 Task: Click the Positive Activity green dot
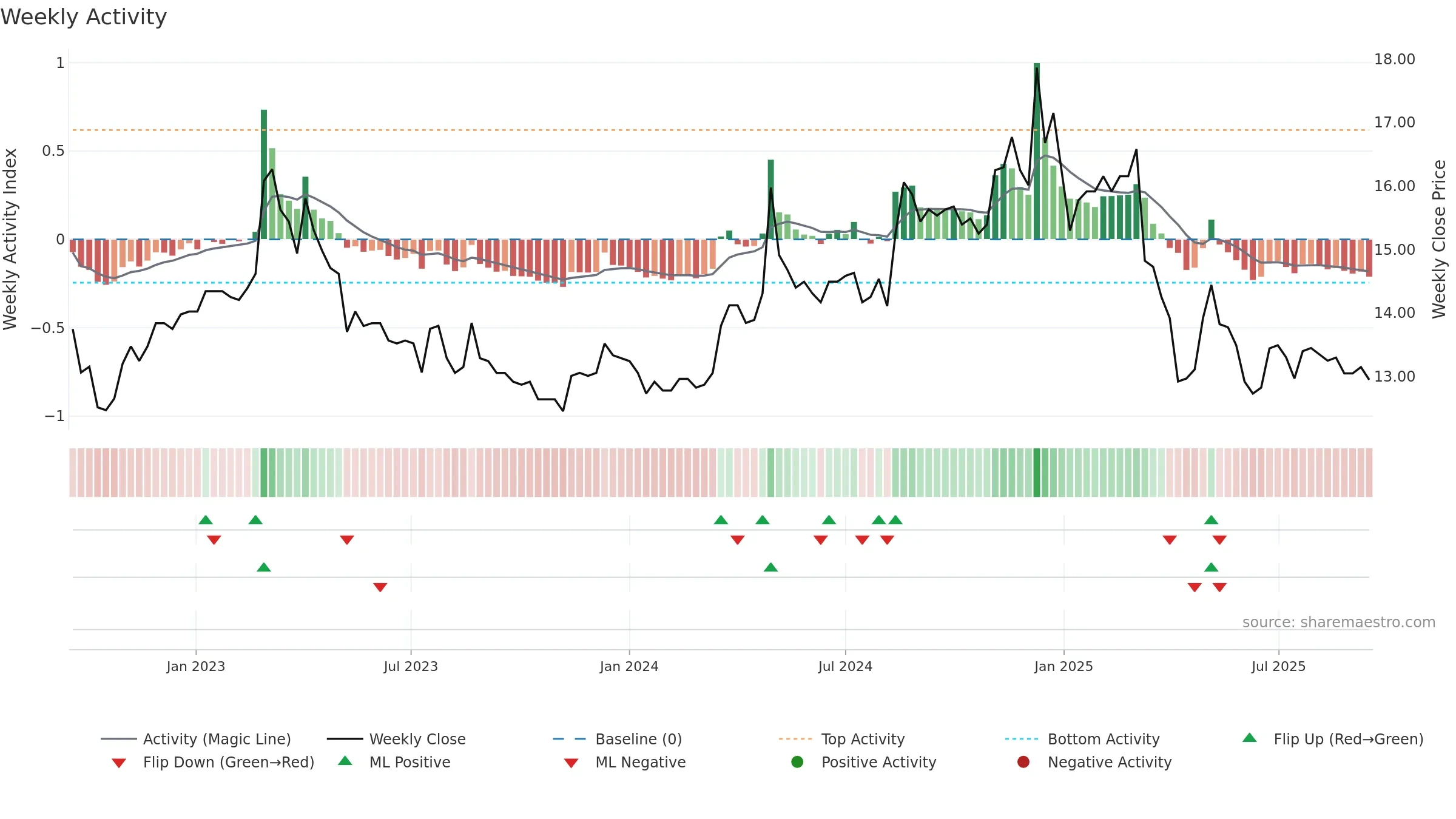click(798, 761)
